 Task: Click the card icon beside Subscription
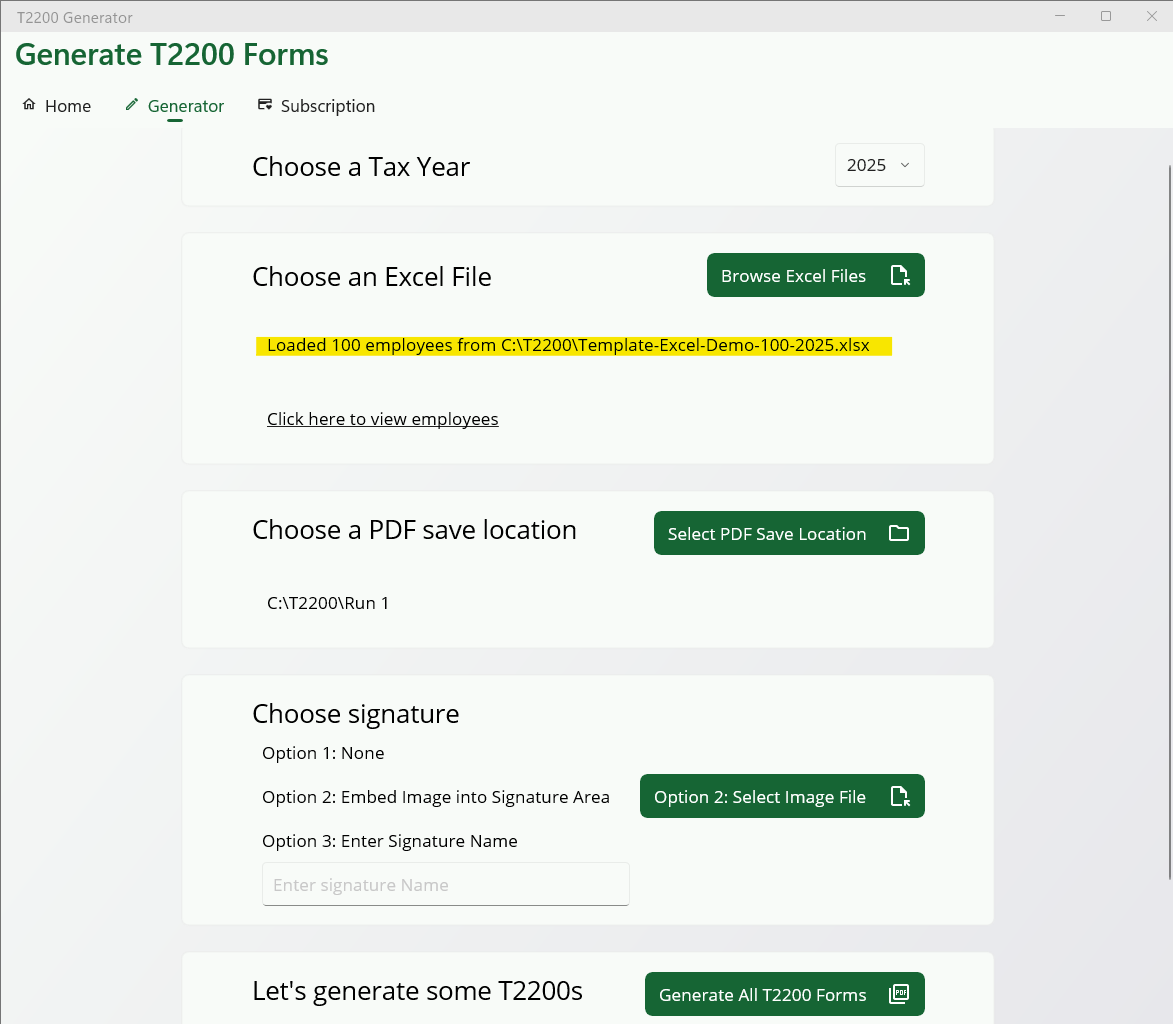coord(265,104)
